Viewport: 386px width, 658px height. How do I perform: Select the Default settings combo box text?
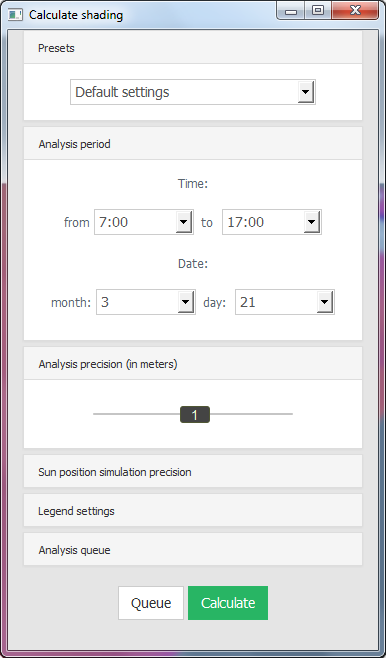coord(122,92)
